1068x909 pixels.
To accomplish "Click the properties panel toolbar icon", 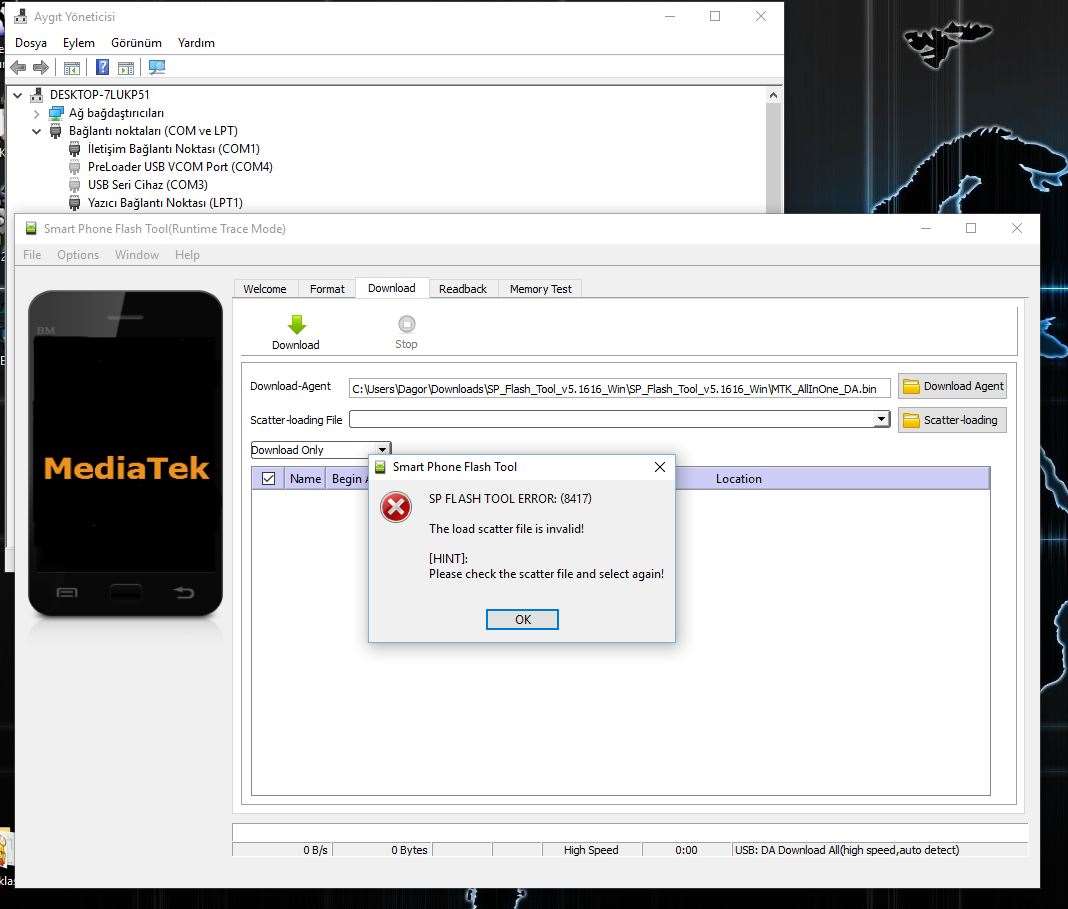I will point(126,67).
